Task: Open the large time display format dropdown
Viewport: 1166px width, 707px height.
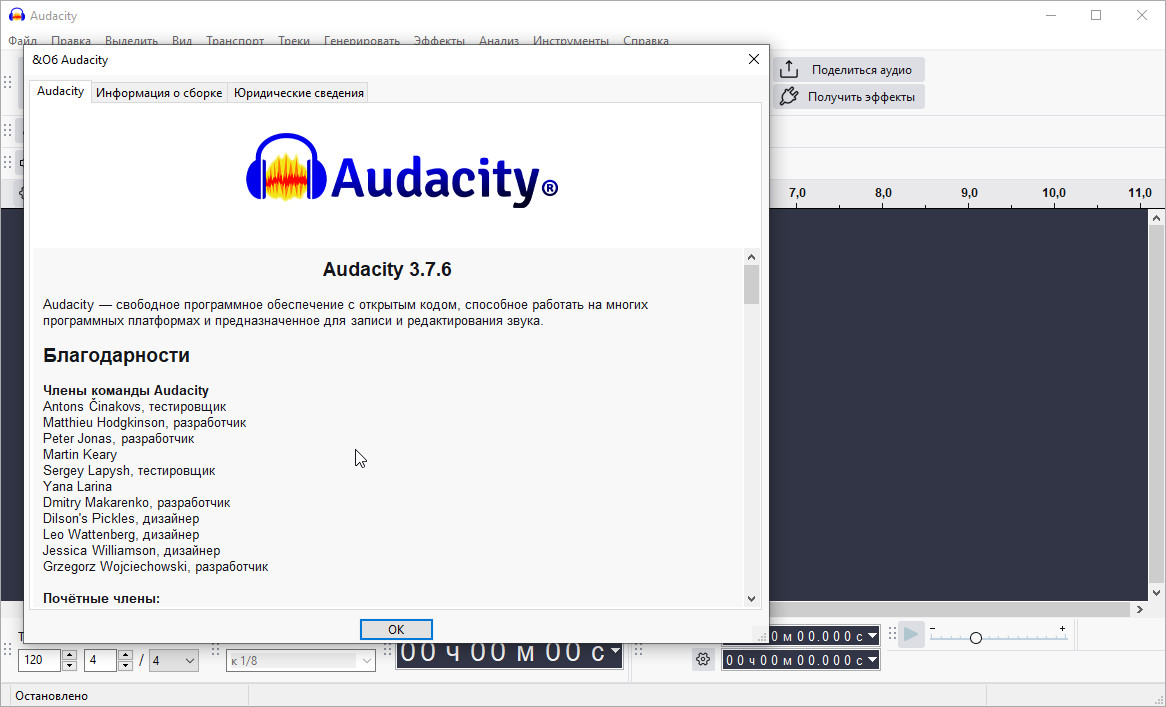Action: 614,652
